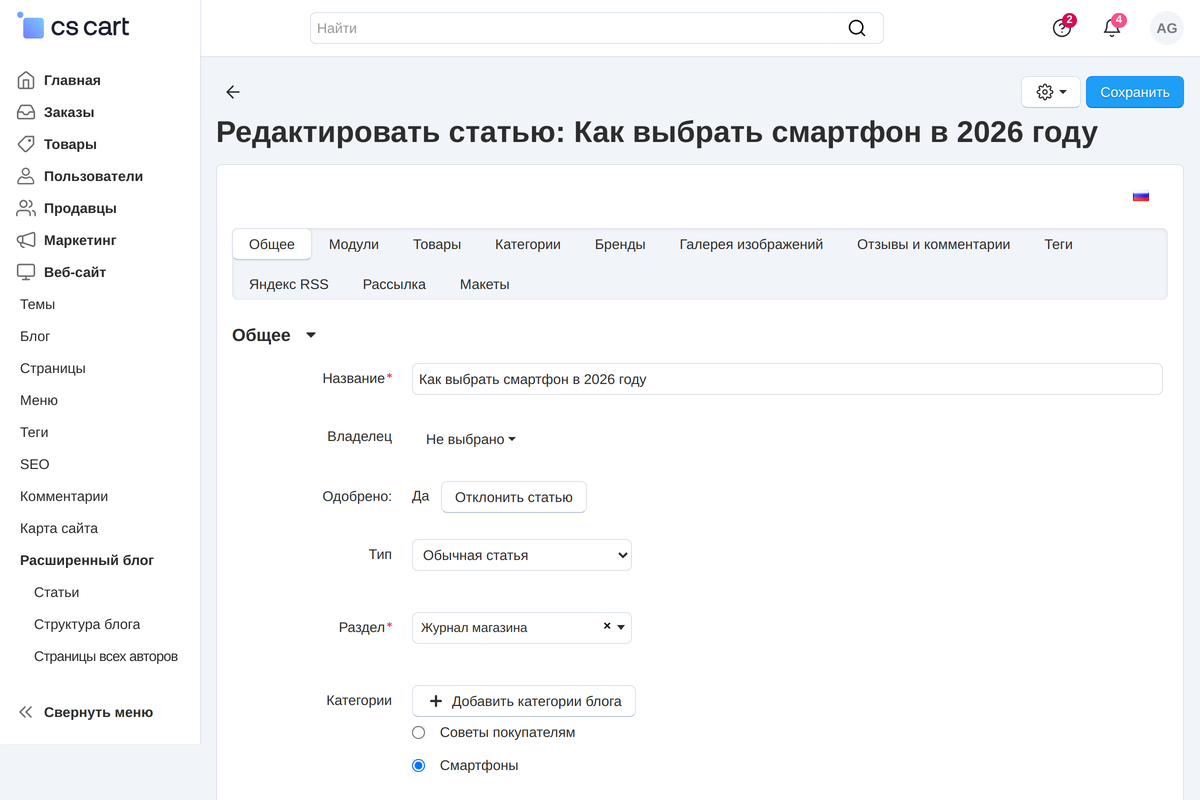1200x800 pixels.
Task: Open Расширенный блог in the sidebar
Action: tap(87, 560)
